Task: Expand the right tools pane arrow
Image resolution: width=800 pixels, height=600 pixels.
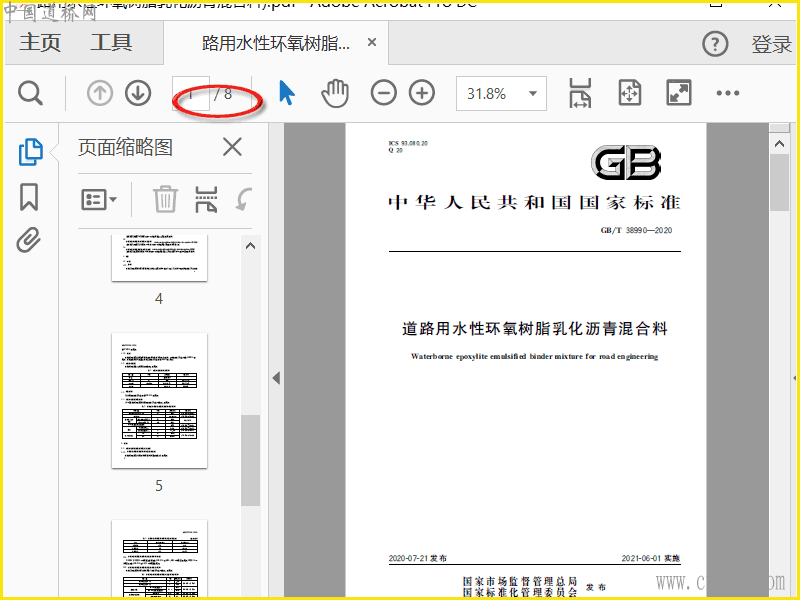Action: [x=794, y=378]
